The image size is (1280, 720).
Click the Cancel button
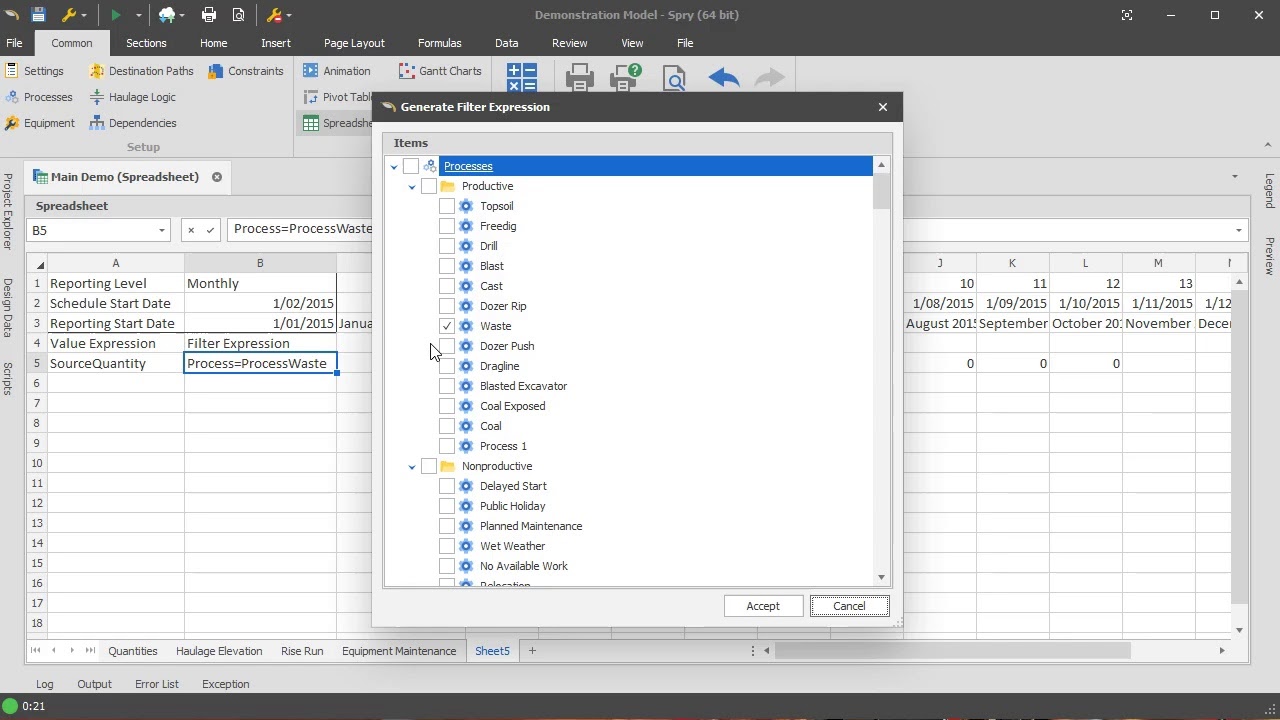coord(849,606)
